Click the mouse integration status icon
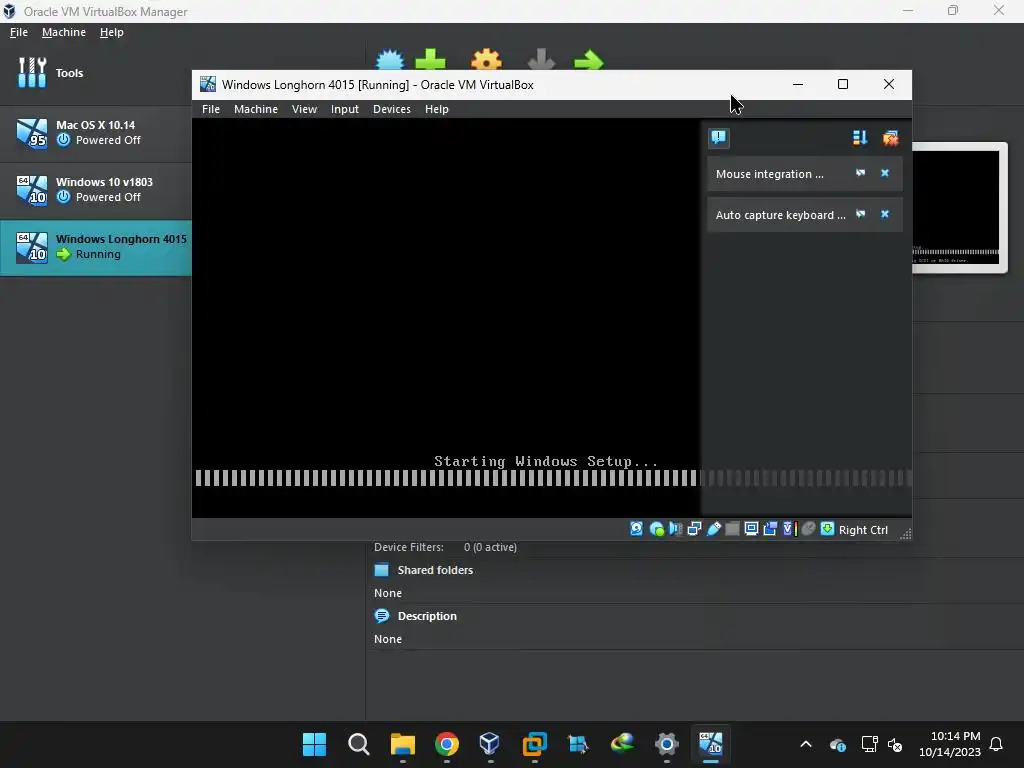Viewport: 1024px width, 768px height. 808,529
